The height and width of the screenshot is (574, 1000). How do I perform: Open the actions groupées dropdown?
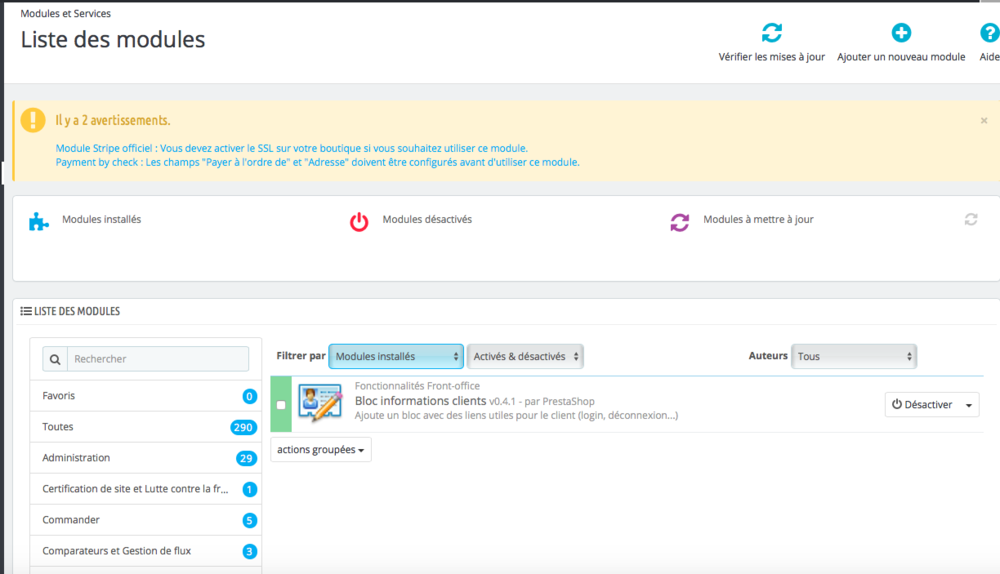(320, 450)
